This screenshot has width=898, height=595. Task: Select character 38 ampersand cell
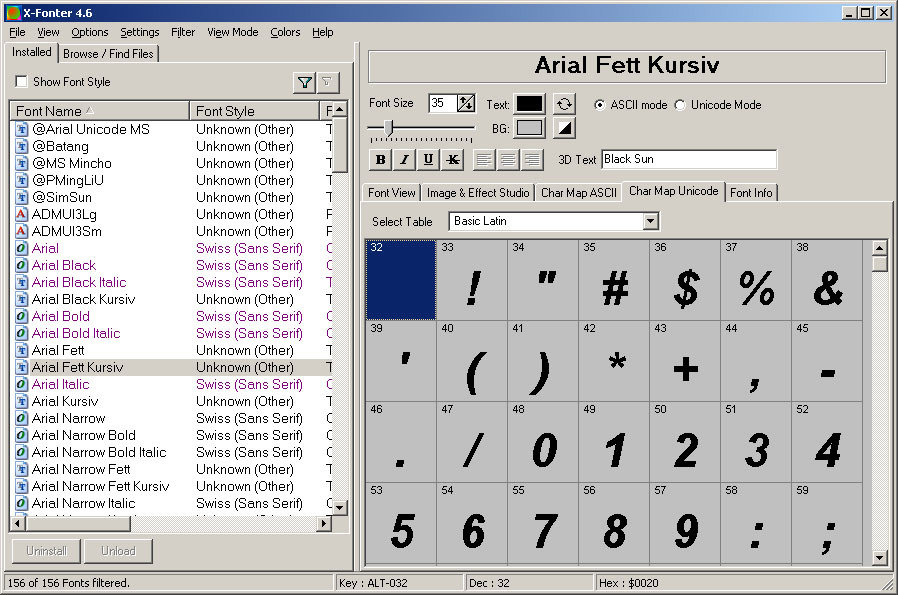pos(827,280)
